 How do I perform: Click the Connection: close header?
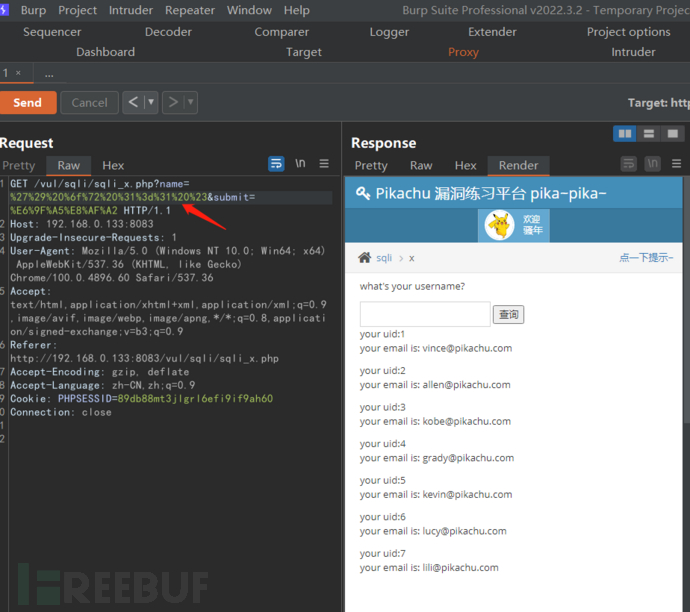click(61, 412)
